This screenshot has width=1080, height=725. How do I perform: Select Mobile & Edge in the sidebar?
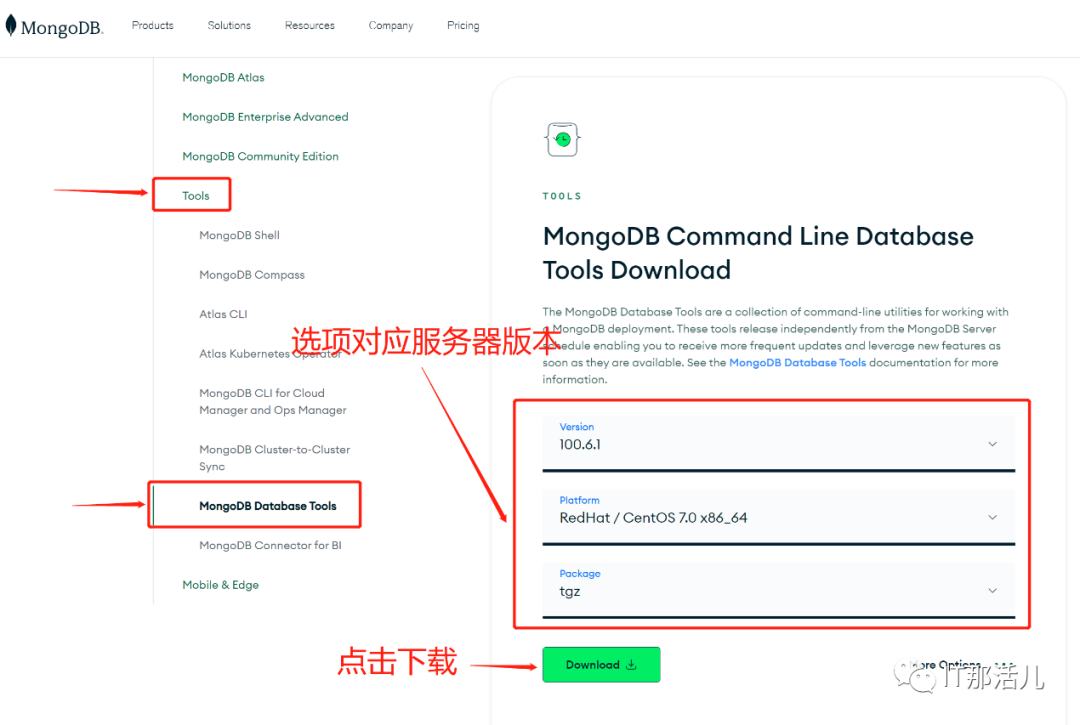(x=221, y=584)
